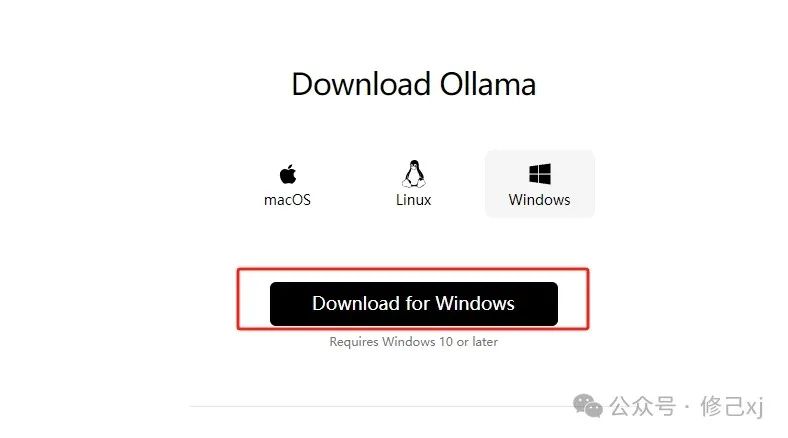The height and width of the screenshot is (438, 788).
Task: Click the word Download in the heading
Action: click(x=361, y=84)
